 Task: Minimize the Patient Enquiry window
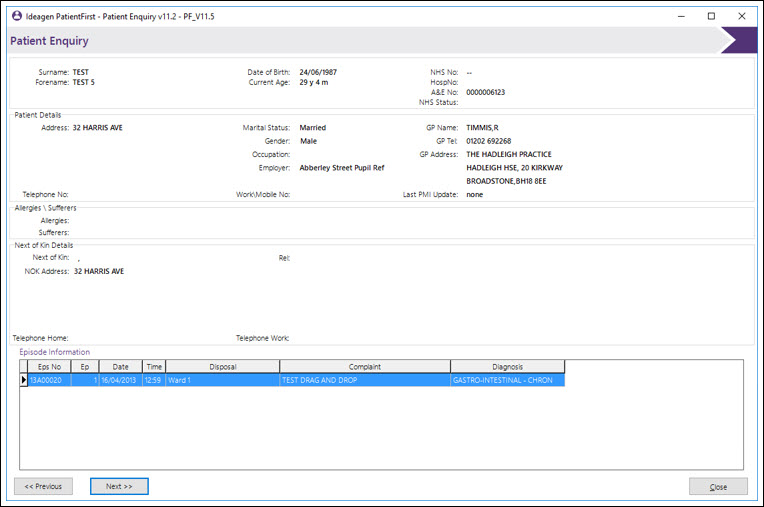click(681, 16)
